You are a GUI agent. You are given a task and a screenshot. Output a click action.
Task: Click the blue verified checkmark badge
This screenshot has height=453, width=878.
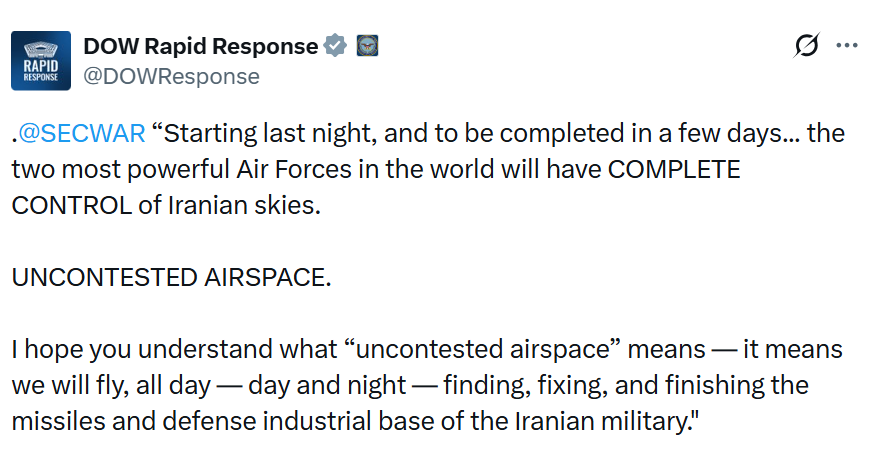[336, 46]
